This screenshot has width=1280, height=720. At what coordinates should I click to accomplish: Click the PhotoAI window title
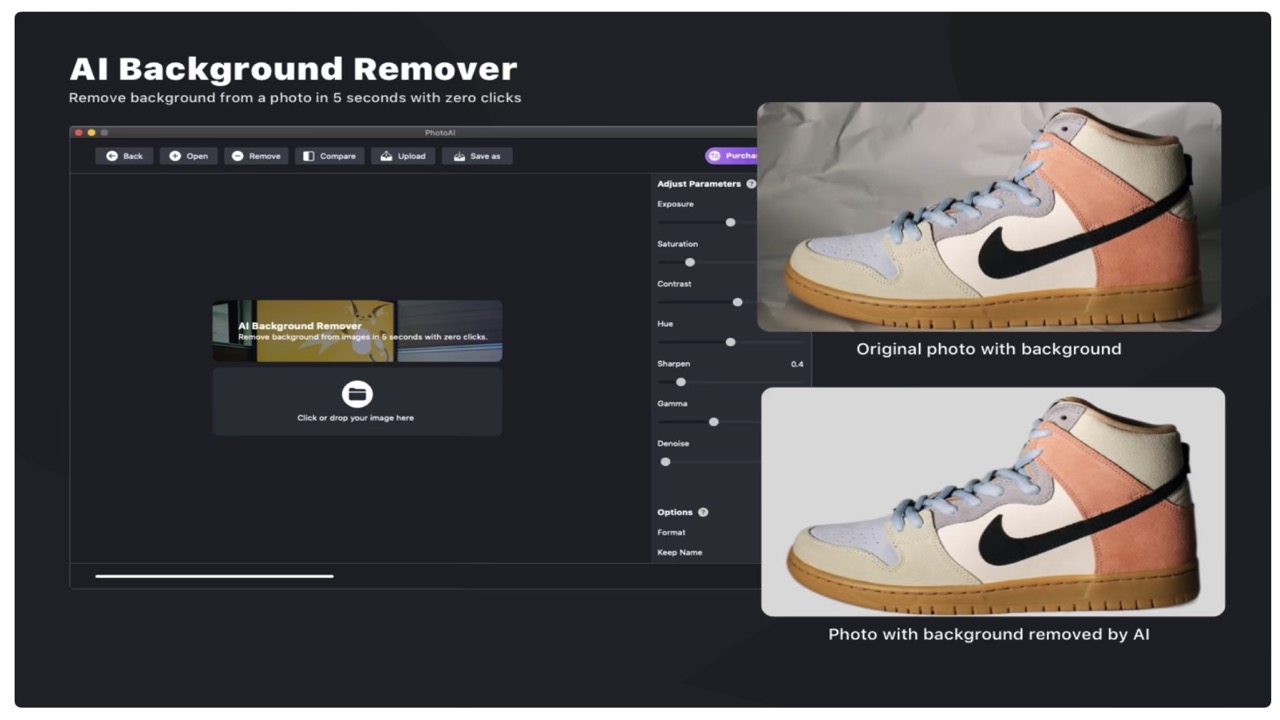pyautogui.click(x=440, y=132)
